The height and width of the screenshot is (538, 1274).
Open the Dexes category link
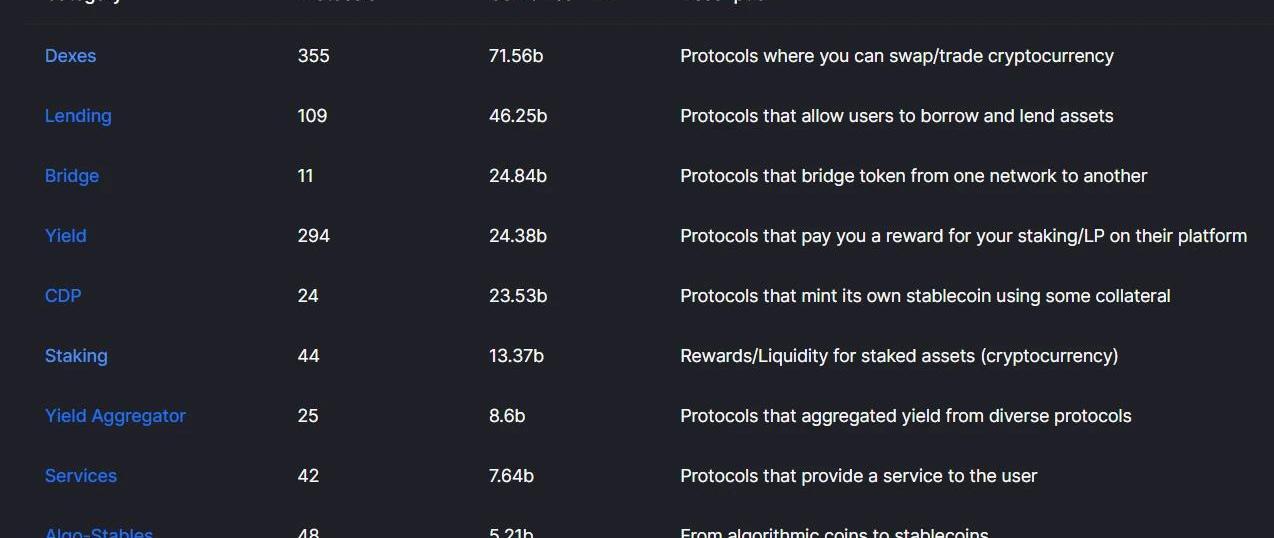click(x=70, y=56)
